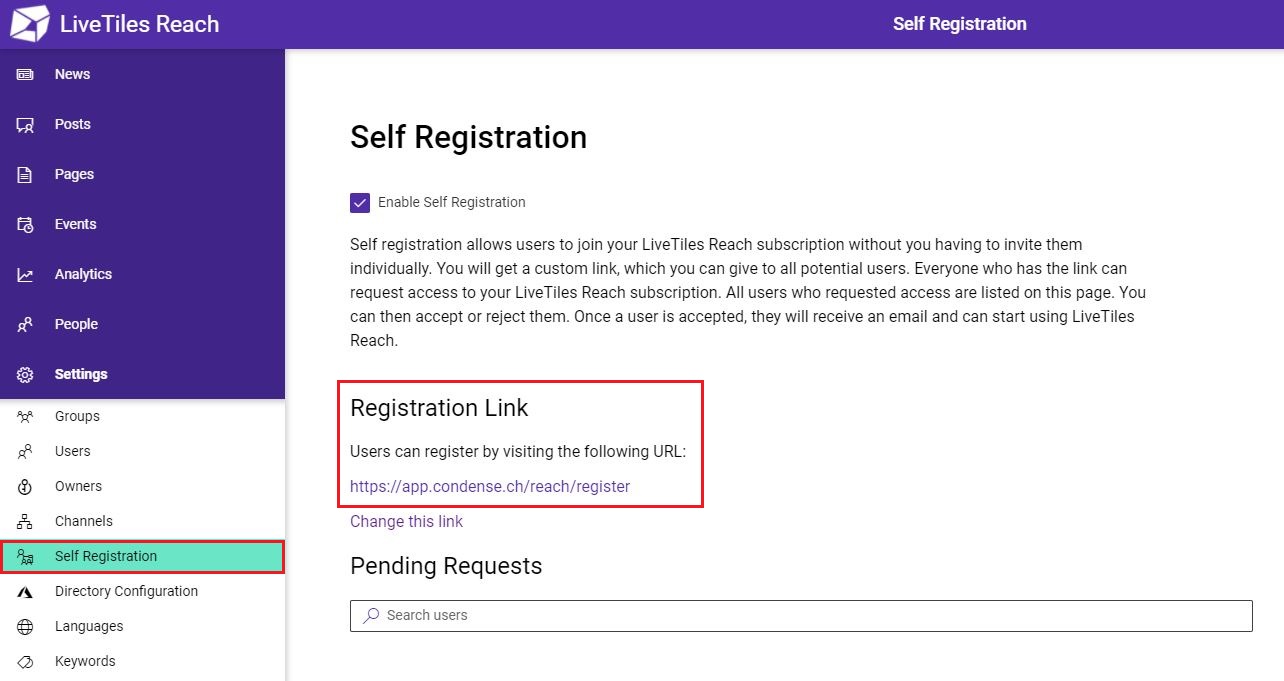Open the News section icon

point(25,75)
